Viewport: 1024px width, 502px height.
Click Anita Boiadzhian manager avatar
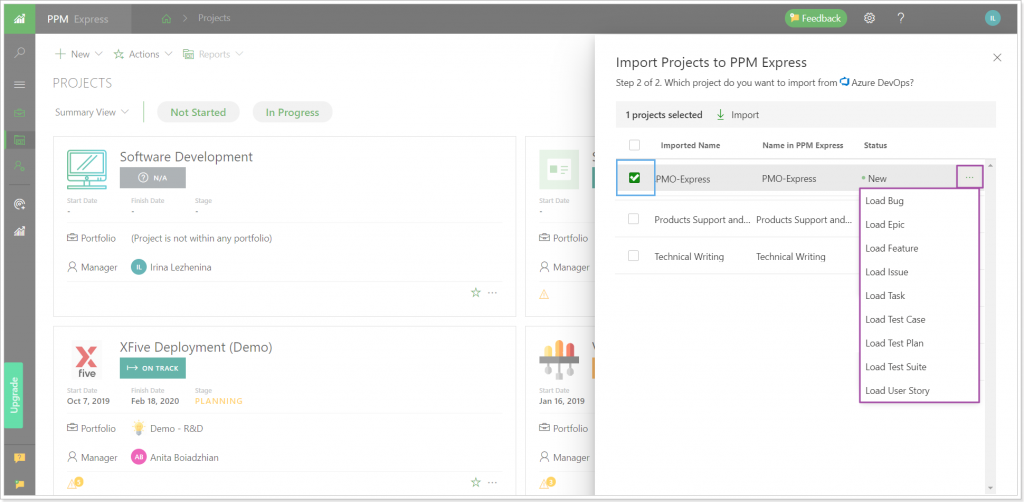pos(138,457)
